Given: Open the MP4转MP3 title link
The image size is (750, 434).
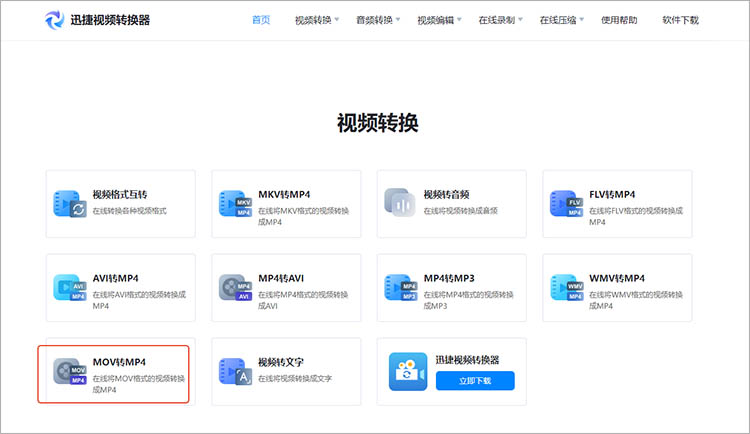Looking at the screenshot, I should [449, 278].
